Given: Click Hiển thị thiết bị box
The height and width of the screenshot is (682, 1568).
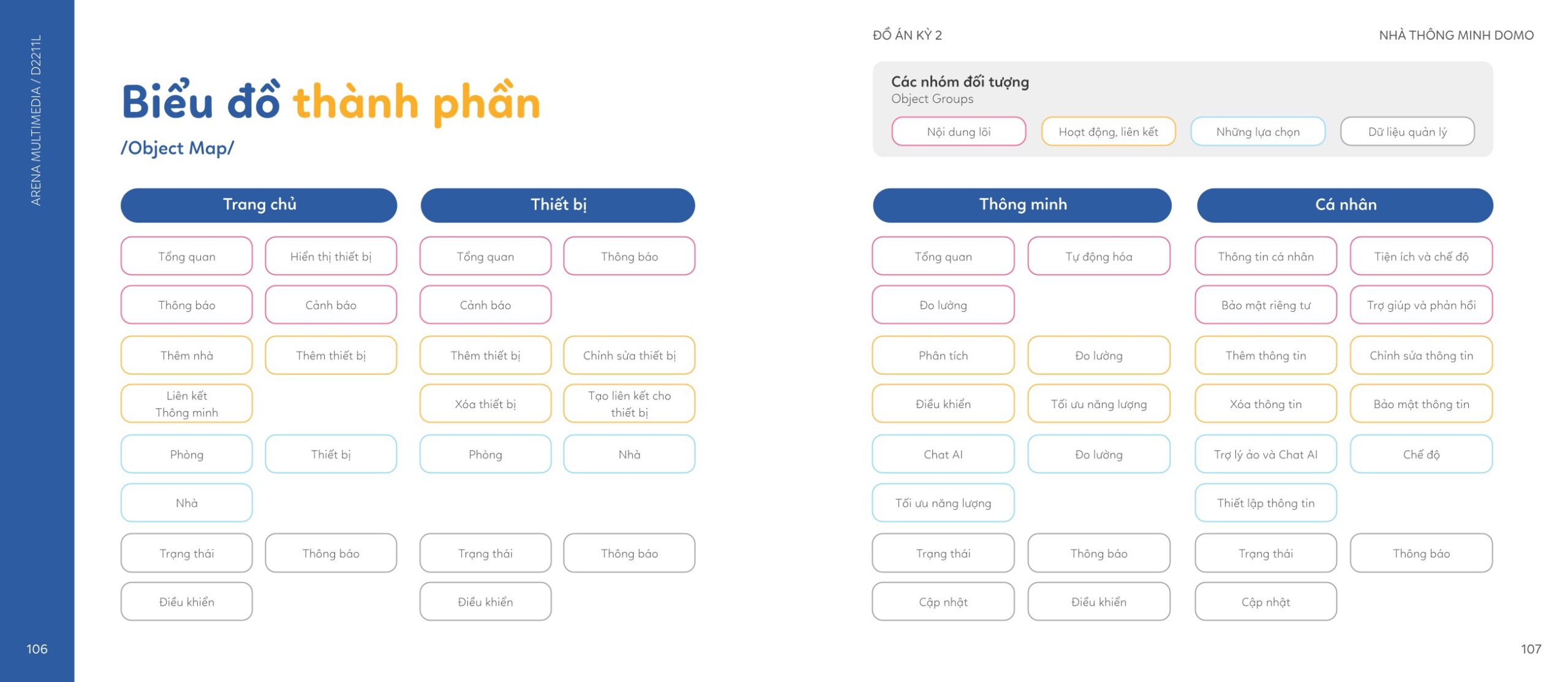Looking at the screenshot, I should tap(331, 256).
